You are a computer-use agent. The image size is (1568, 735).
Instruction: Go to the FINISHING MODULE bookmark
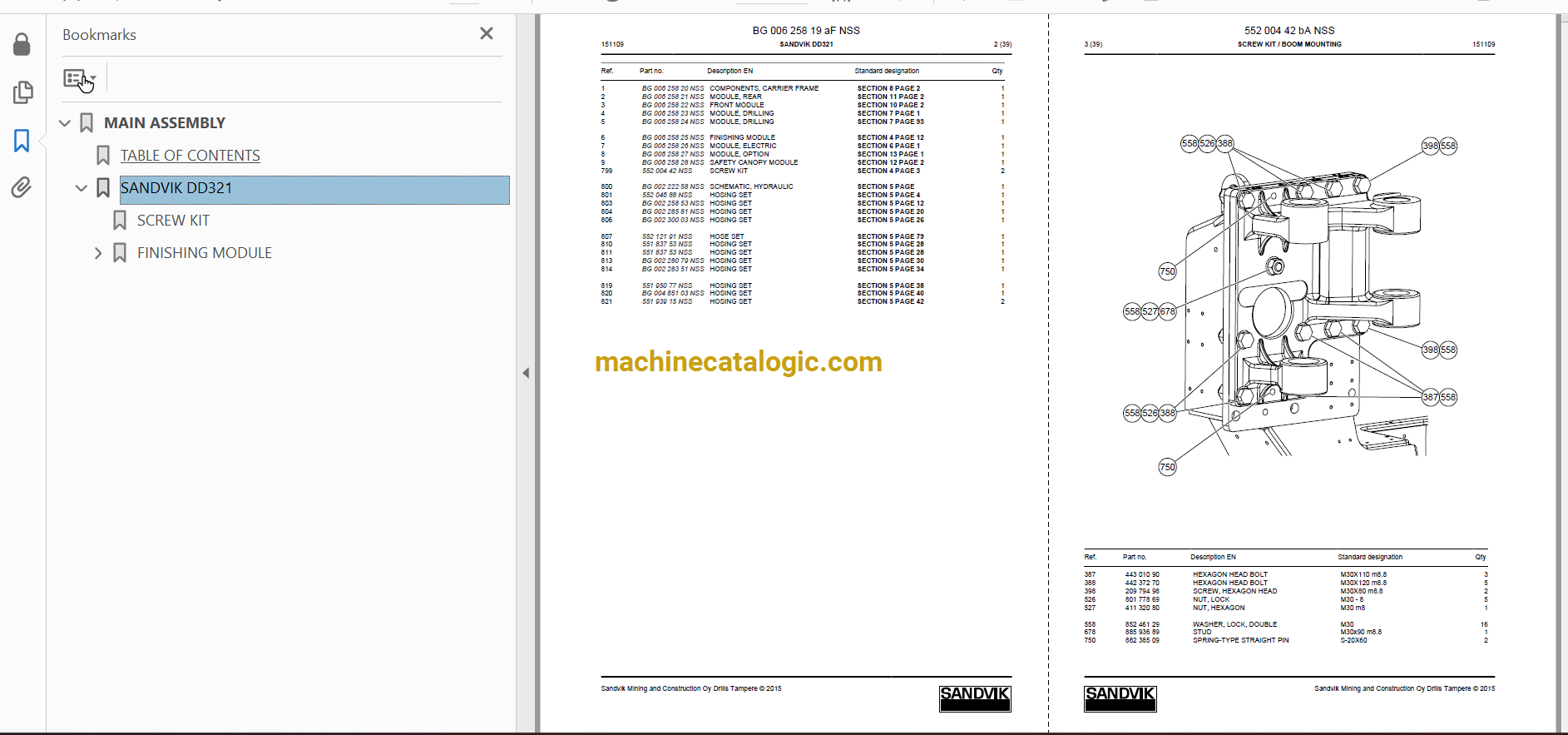click(x=205, y=253)
